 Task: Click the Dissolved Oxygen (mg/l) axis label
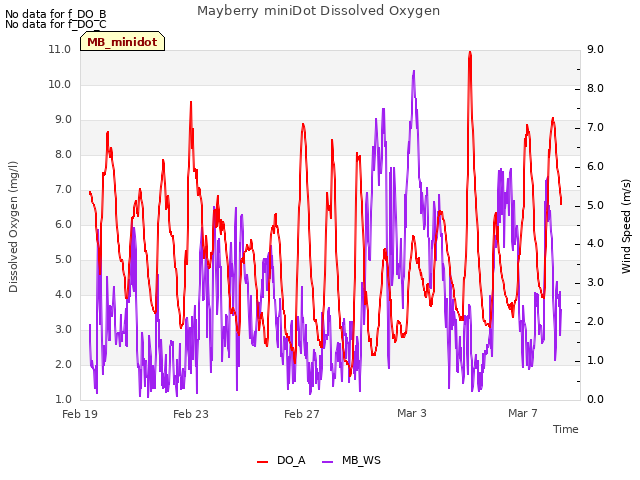[13, 227]
